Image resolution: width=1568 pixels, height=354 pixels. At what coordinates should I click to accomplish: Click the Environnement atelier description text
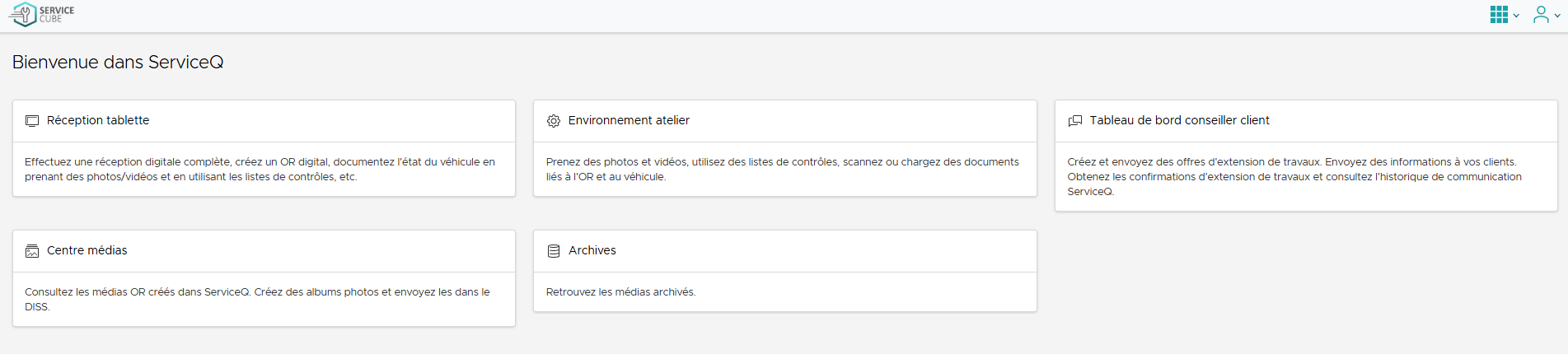click(782, 170)
